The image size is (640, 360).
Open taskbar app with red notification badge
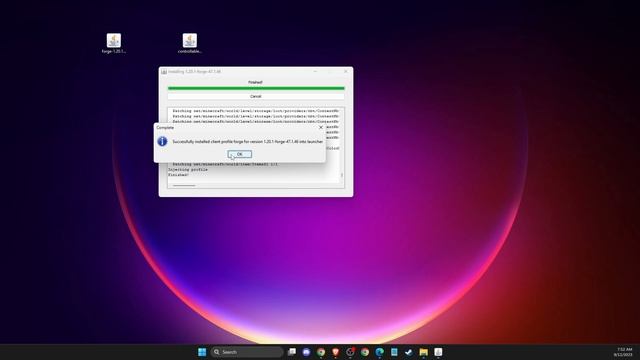pyautogui.click(x=350, y=352)
